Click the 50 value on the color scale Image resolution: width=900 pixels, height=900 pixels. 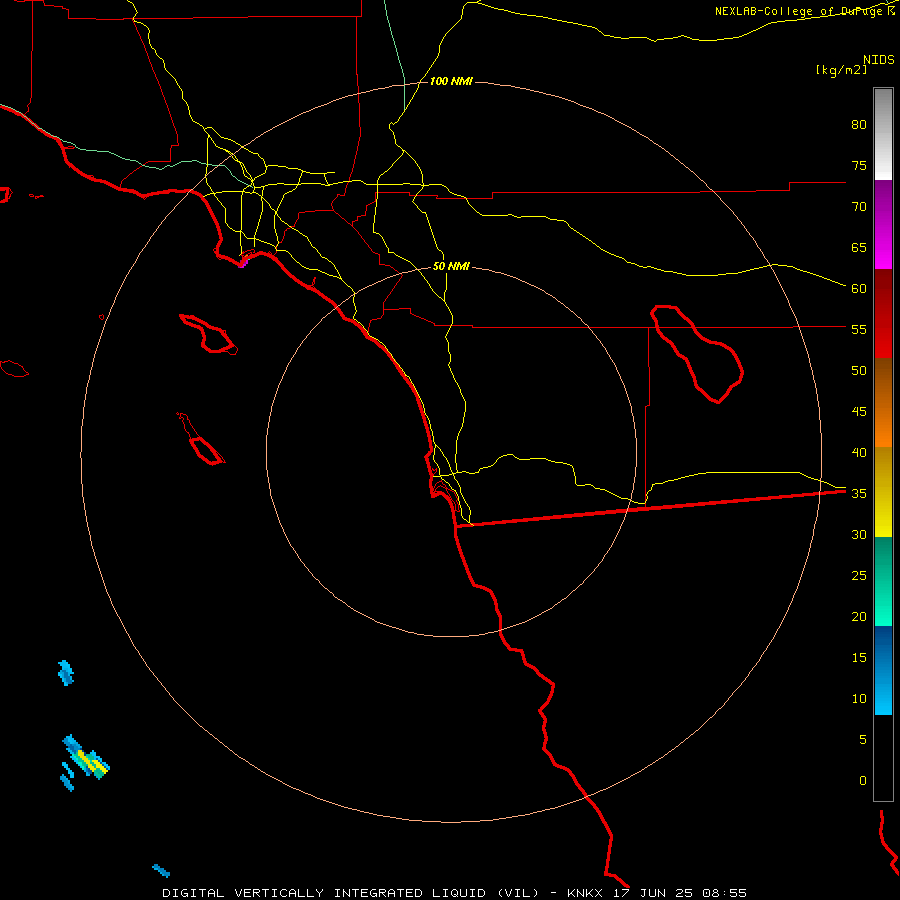(859, 371)
